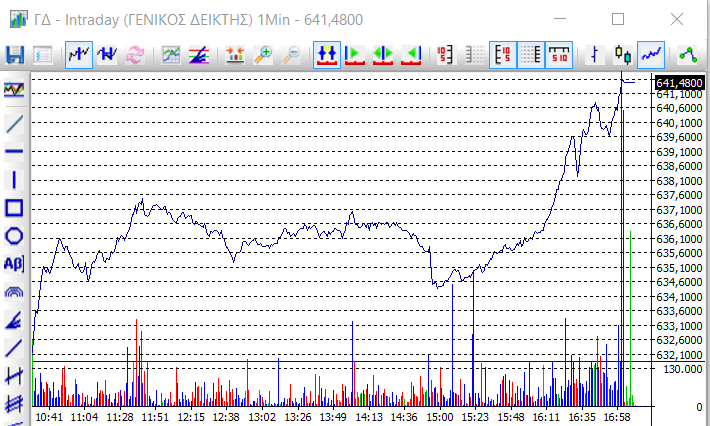
Task: Select the vertical line drawing tool
Action: 14,180
